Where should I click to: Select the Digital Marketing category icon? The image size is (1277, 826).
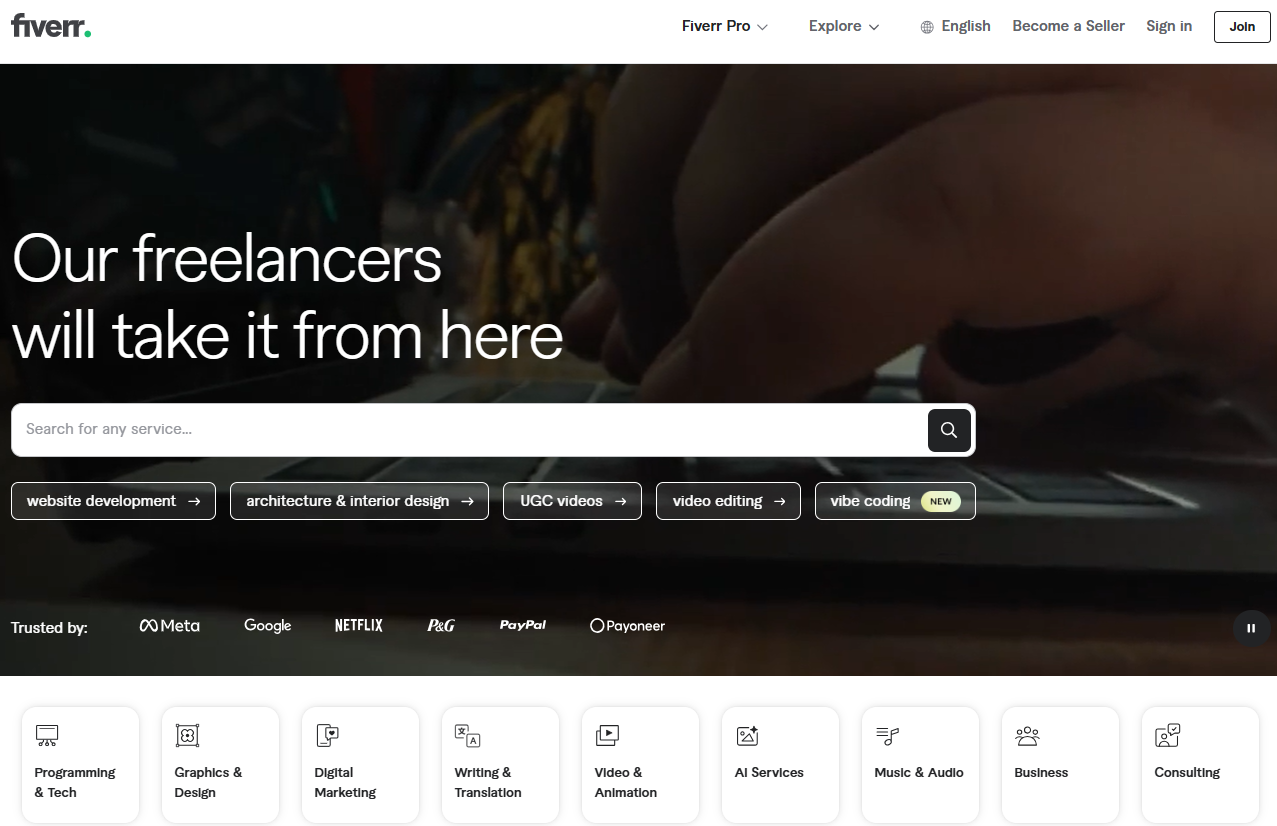tap(327, 736)
